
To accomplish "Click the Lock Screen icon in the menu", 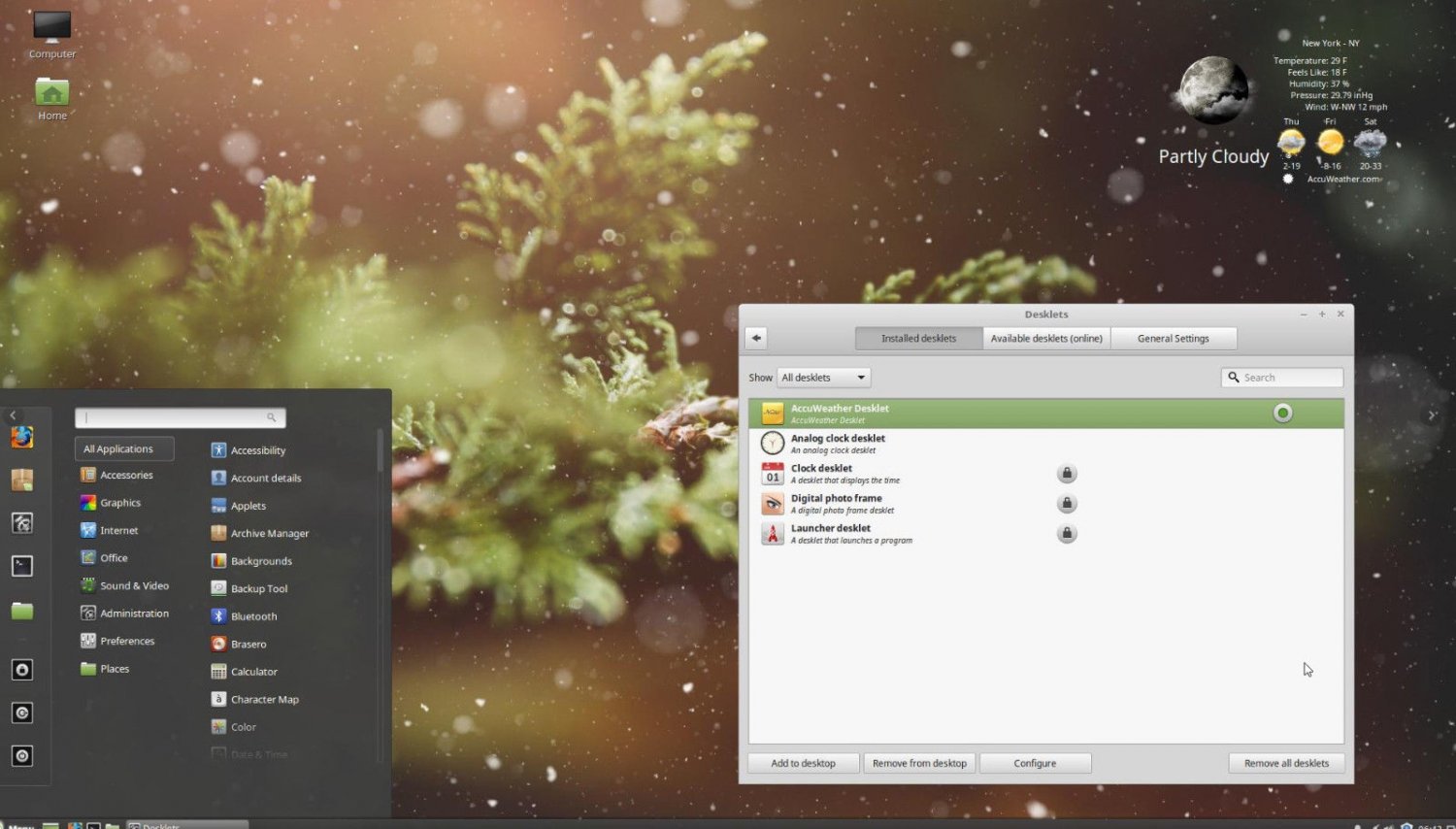I will click(22, 669).
